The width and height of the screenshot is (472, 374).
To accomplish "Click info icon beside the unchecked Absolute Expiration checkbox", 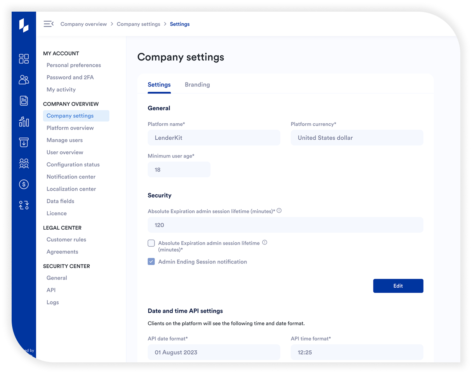I will (x=265, y=242).
